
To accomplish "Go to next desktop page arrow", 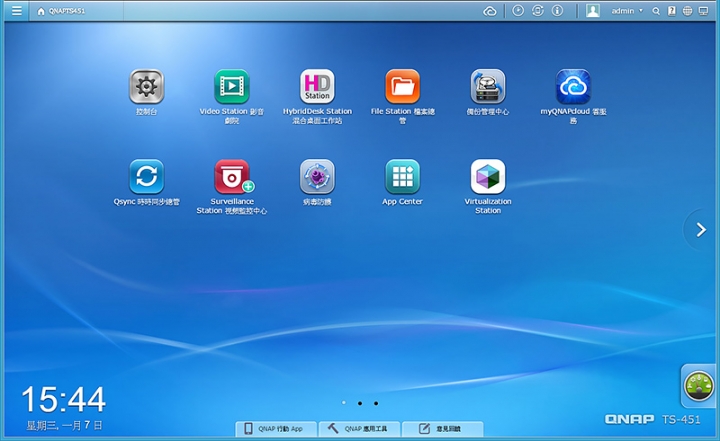I will pyautogui.click(x=701, y=230).
